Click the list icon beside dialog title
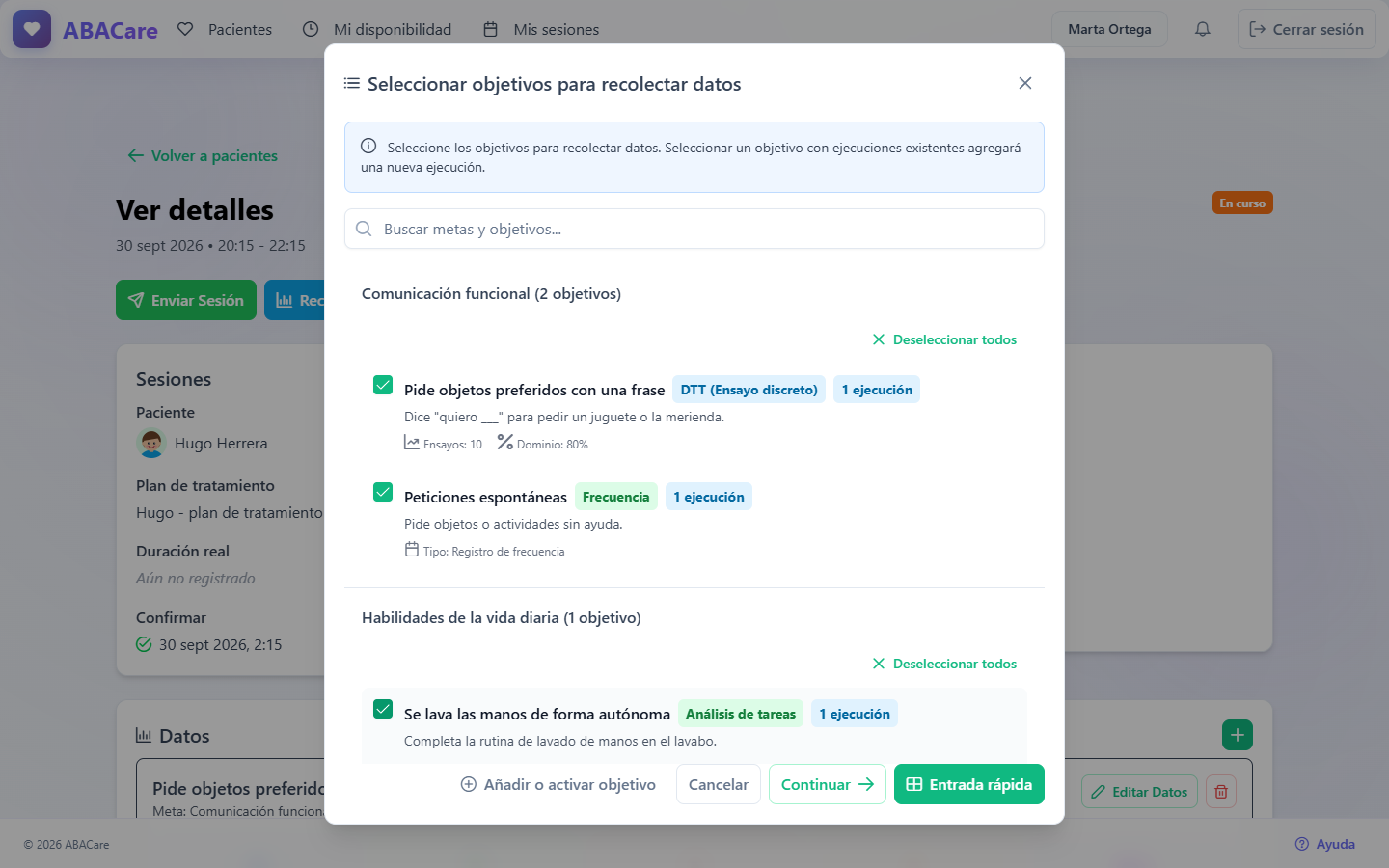This screenshot has height=868, width=1389. (x=352, y=84)
